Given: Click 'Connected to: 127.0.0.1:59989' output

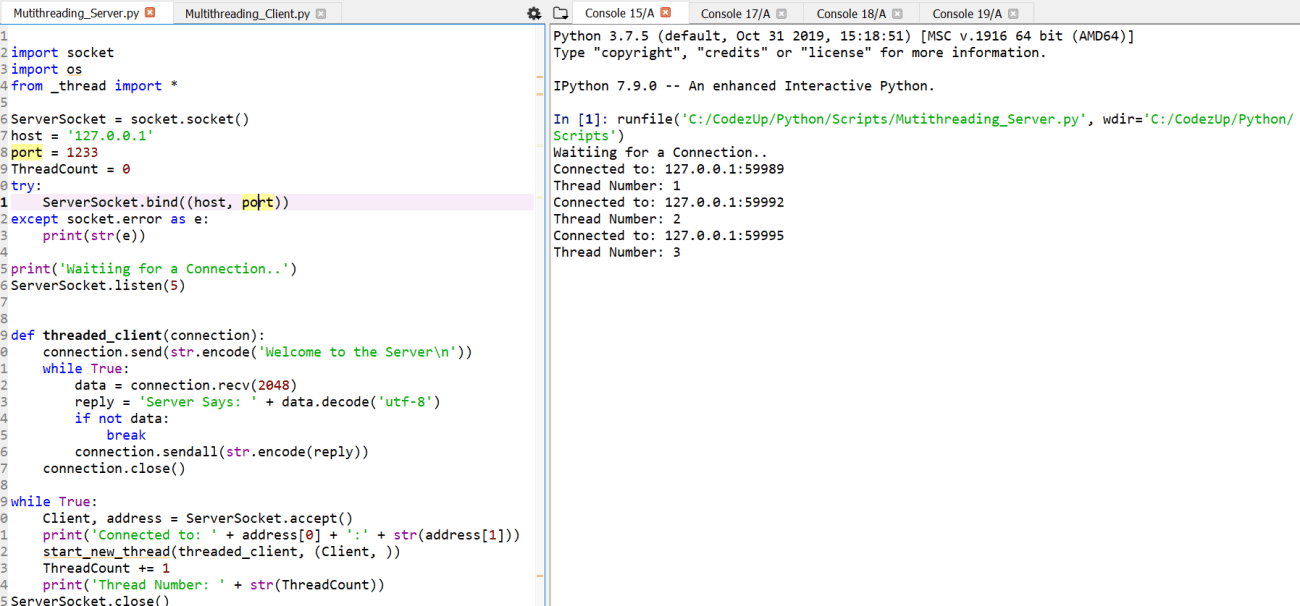Looking at the screenshot, I should pyautogui.click(x=669, y=169).
